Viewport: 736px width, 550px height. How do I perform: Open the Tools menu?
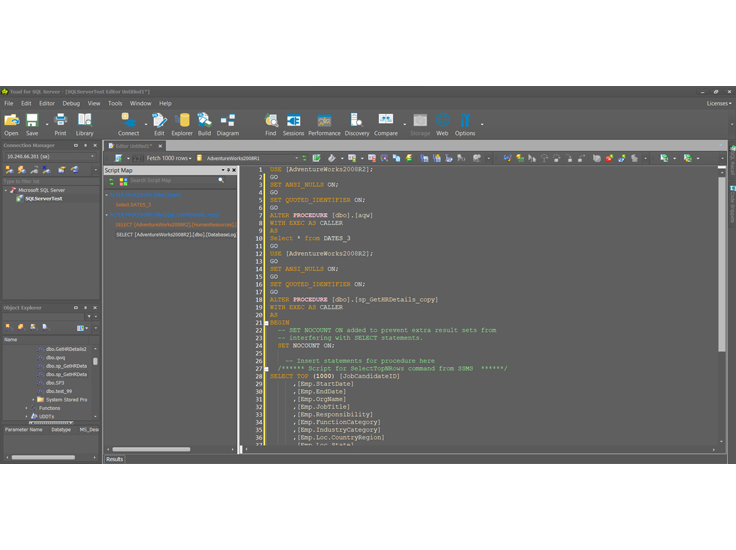coord(115,103)
